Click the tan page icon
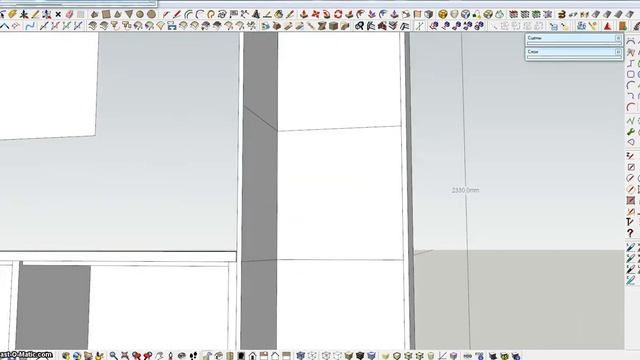This screenshot has width=640, height=360. coord(417,15)
